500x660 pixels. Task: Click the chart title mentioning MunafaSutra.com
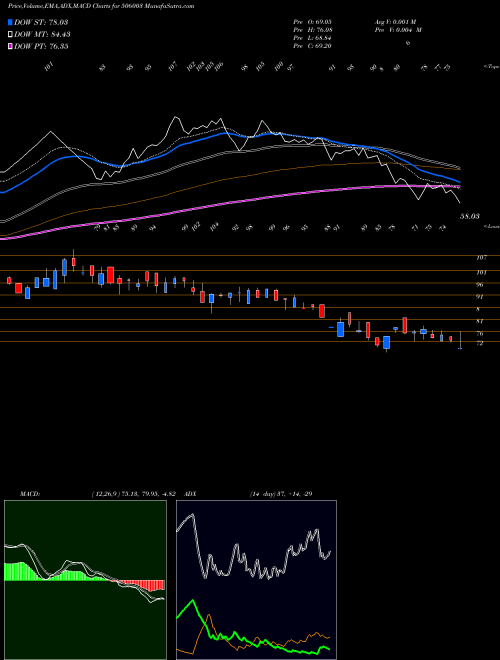(101, 7)
